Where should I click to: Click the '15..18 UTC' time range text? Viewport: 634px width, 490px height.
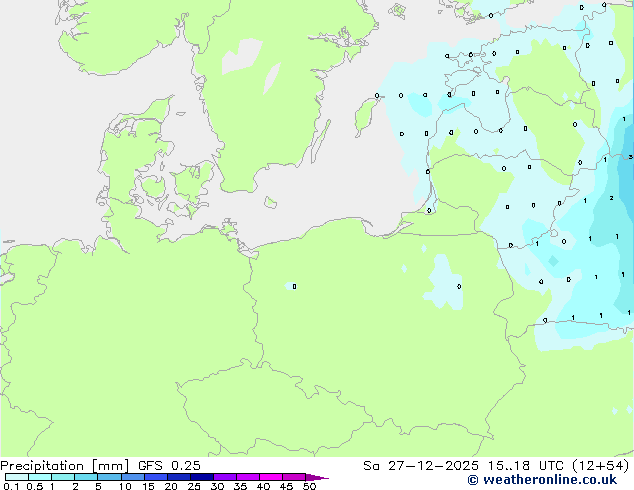click(525, 466)
